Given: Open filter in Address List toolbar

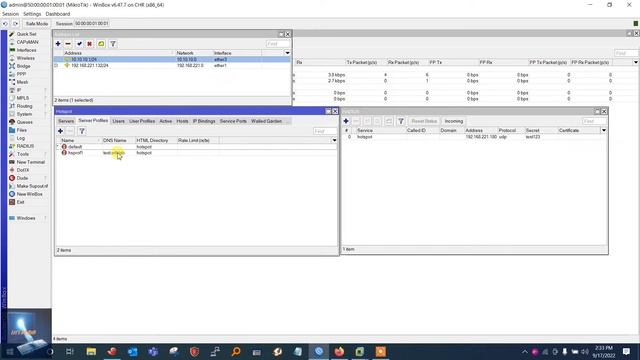Looking at the screenshot, I should click(x=113, y=44).
